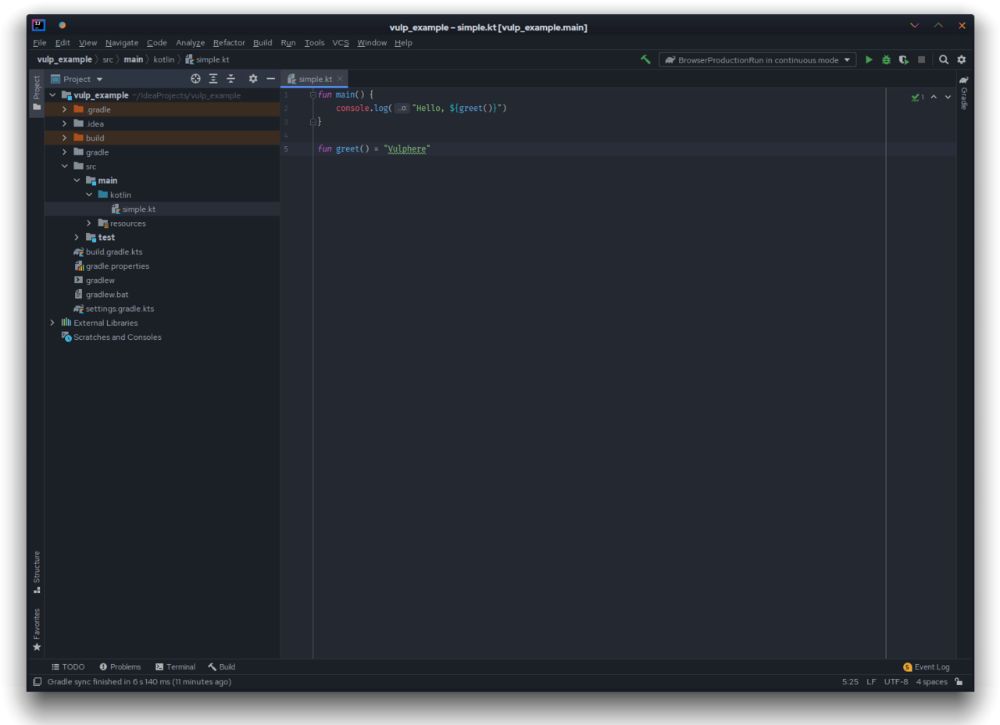Open Terminal tool window
Screen dimensions: 1000x725
[175, 667]
